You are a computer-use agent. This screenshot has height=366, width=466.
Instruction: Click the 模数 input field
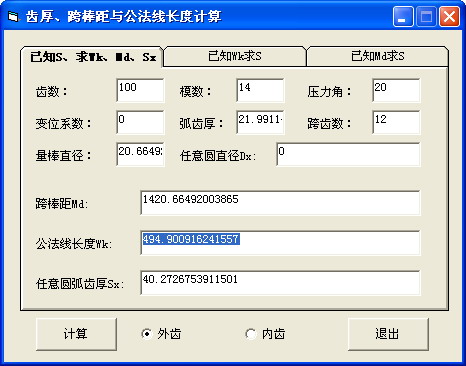pos(260,90)
